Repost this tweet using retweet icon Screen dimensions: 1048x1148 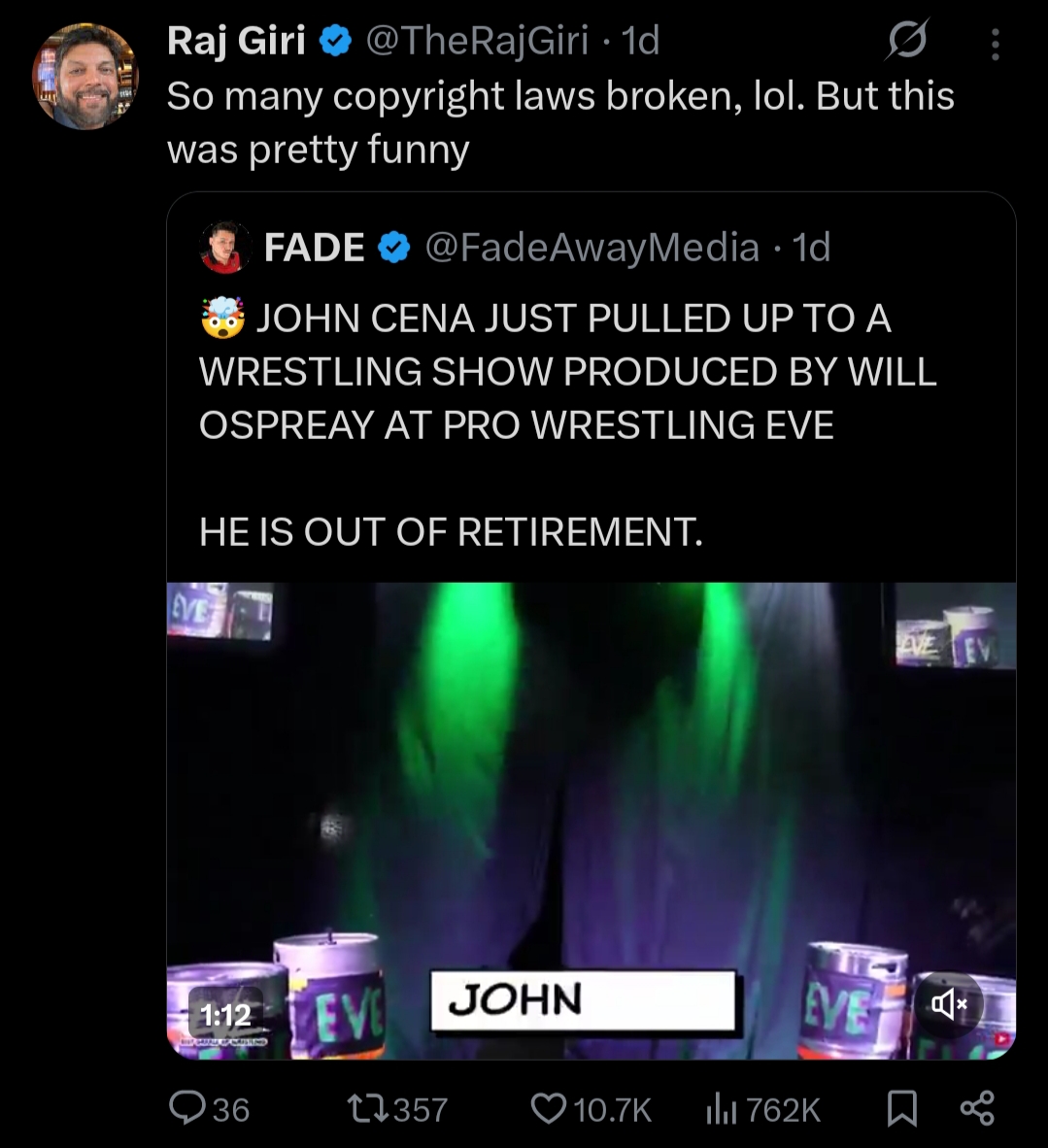coord(370,1108)
